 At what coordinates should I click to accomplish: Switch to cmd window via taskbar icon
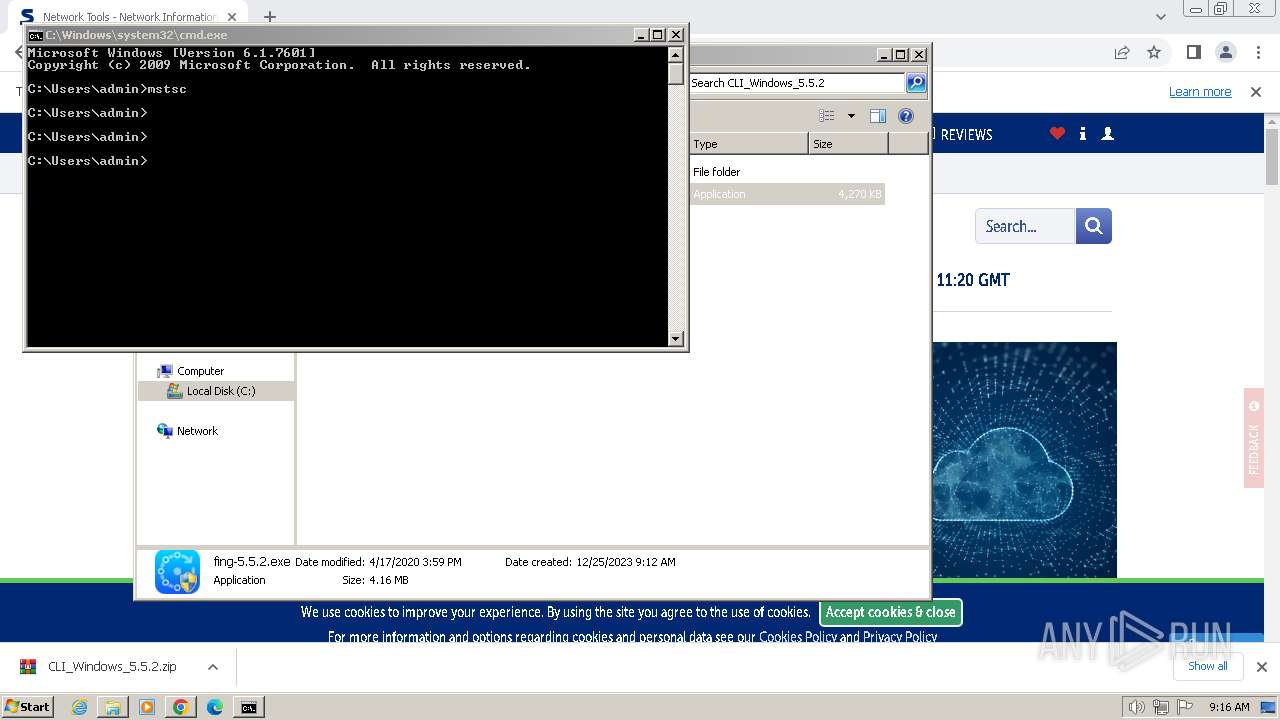click(x=248, y=707)
